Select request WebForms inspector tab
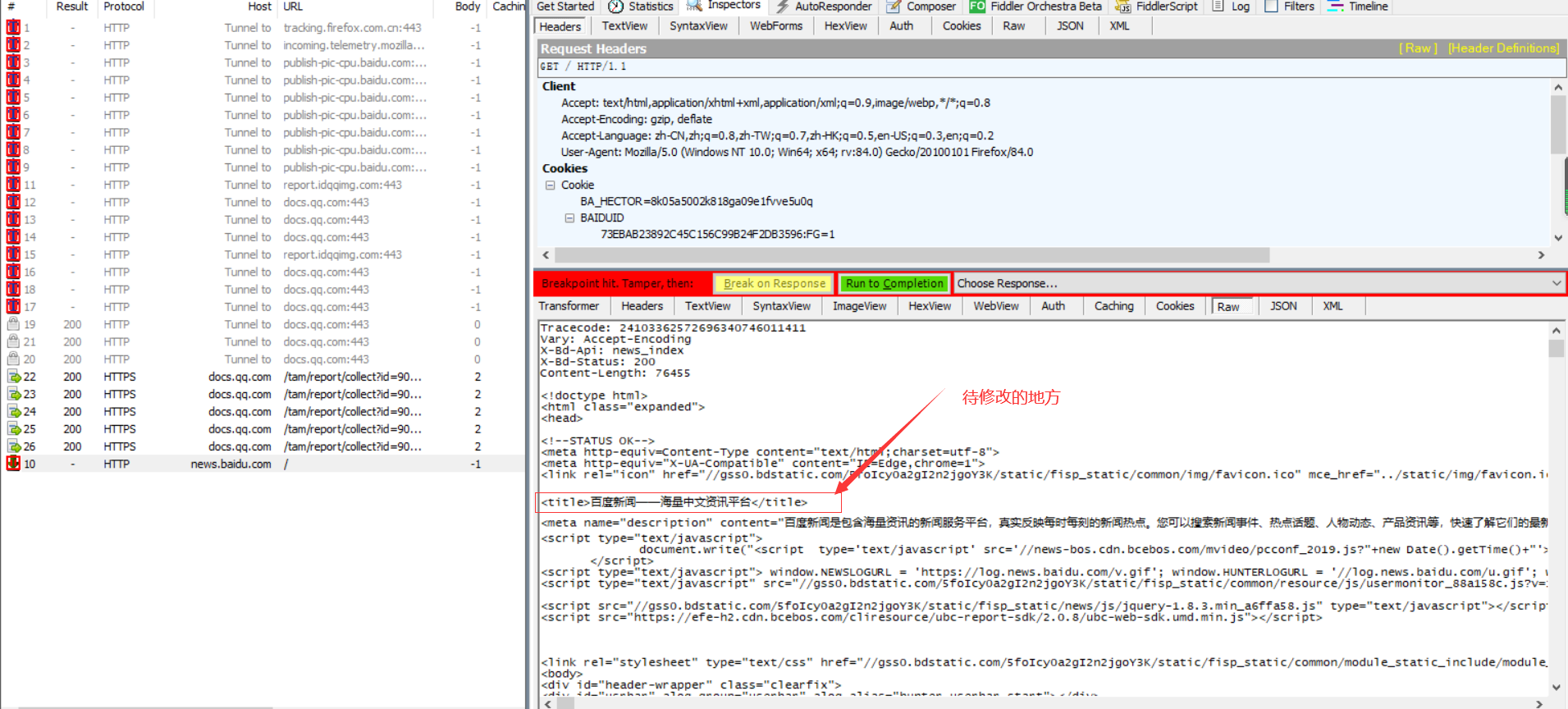The width and height of the screenshot is (1568, 709). (775, 26)
